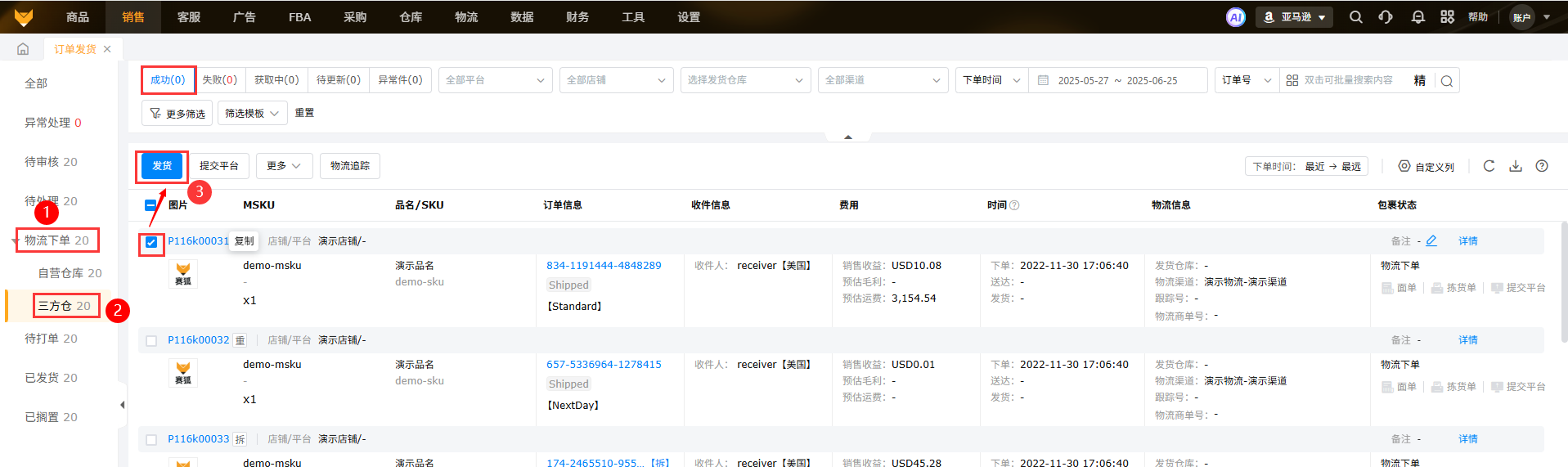
Task: Open 更多筛选 filters
Action: [x=177, y=113]
